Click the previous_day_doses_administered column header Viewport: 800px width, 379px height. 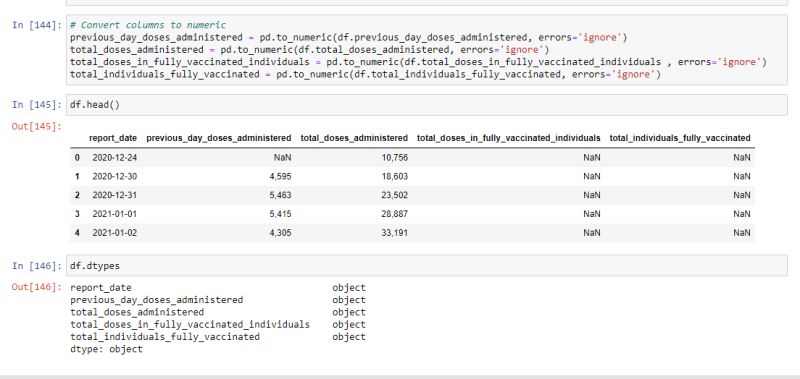point(219,138)
